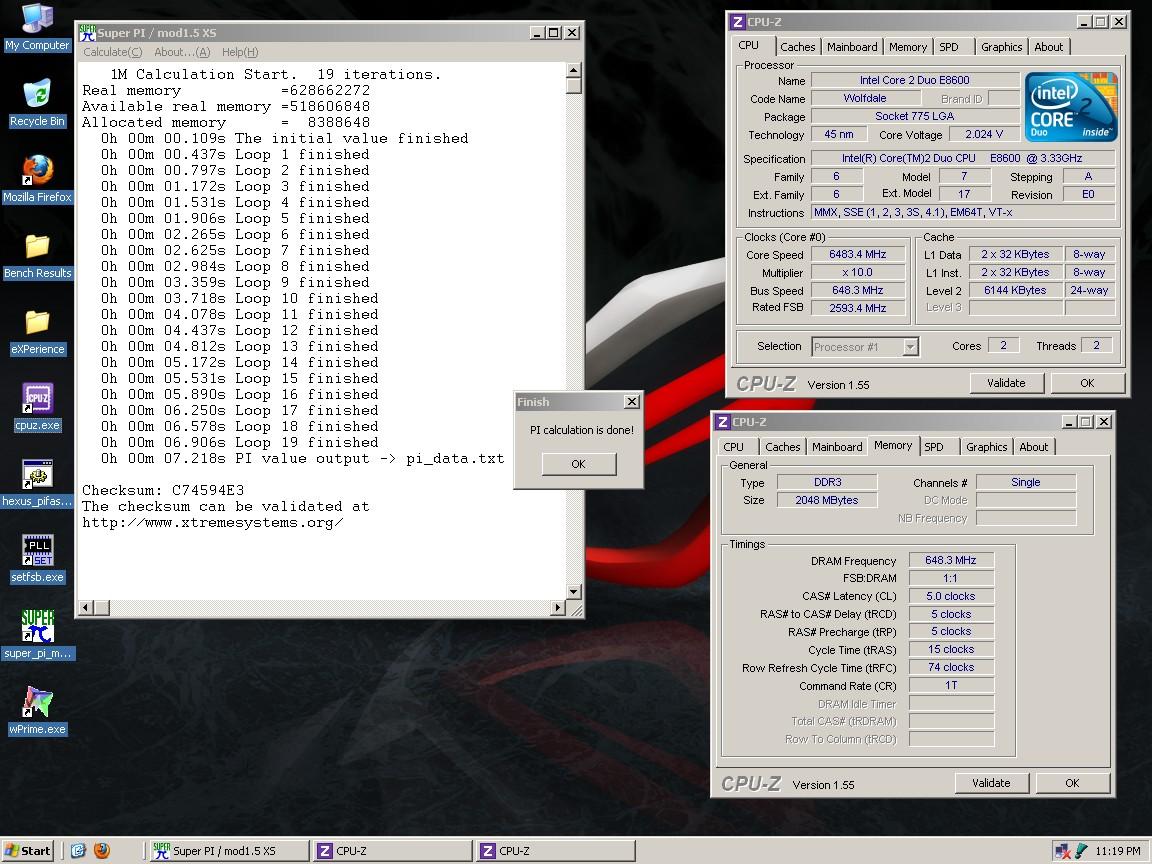Click the Intel Core 2 Duo E8600 name field
Image resolution: width=1152 pixels, height=864 pixels.
pos(915,80)
